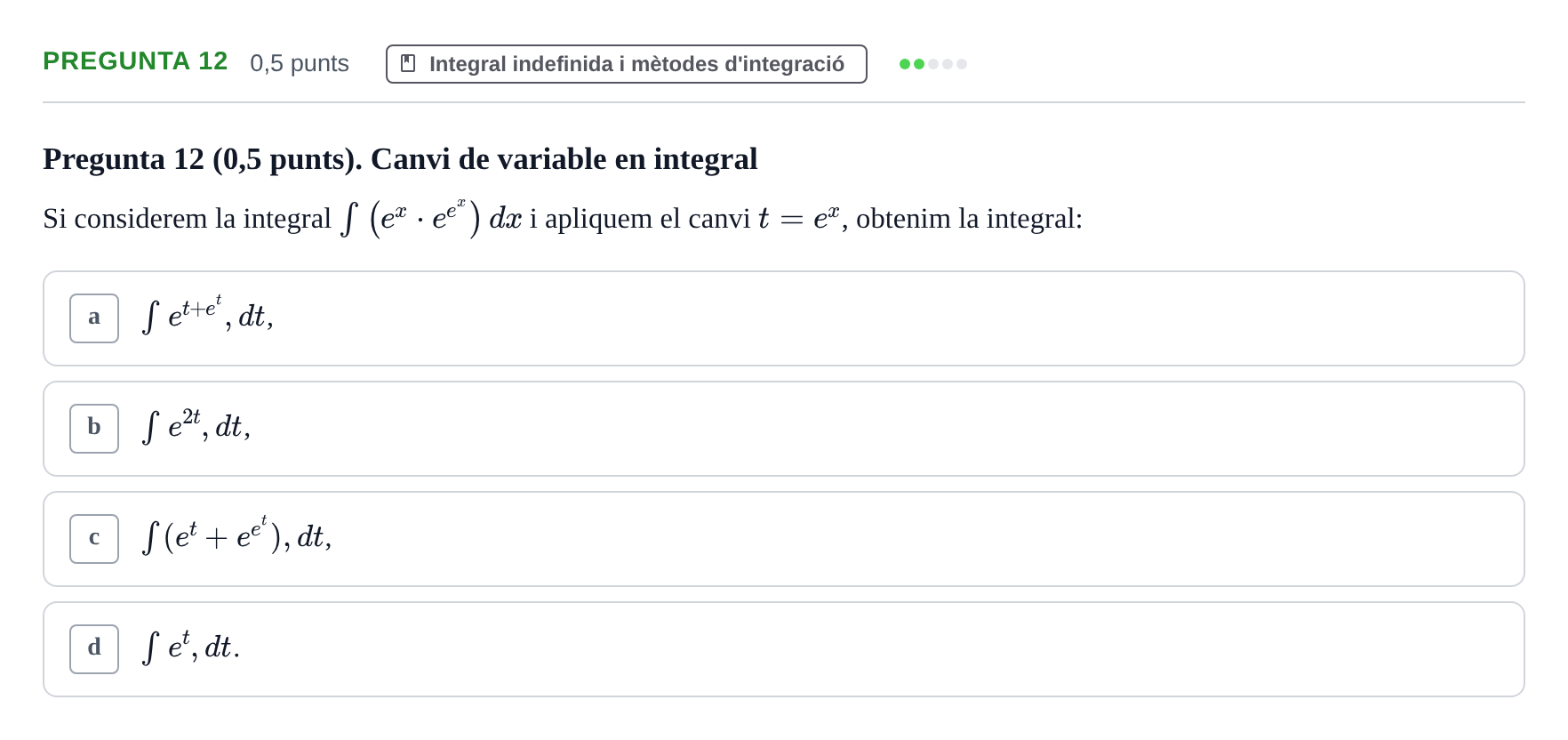Image resolution: width=1568 pixels, height=740 pixels.
Task: Click the "0,5 punts" score label
Action: point(300,63)
